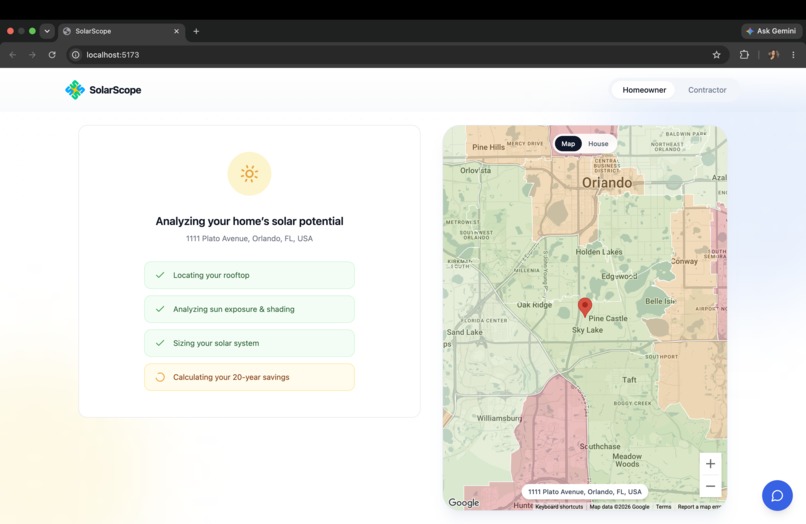Click Meadow Woods label on map
The height and width of the screenshot is (524, 806).
click(627, 460)
